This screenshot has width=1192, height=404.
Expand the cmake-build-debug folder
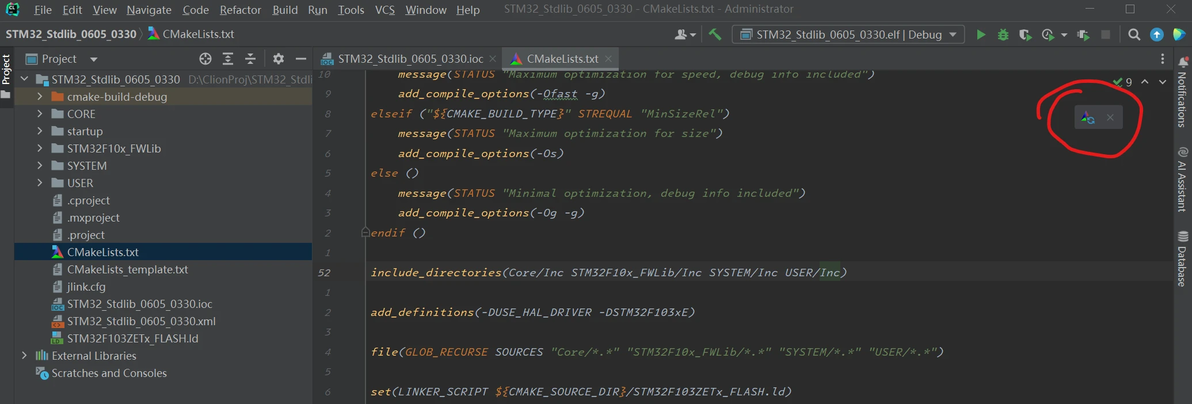40,97
